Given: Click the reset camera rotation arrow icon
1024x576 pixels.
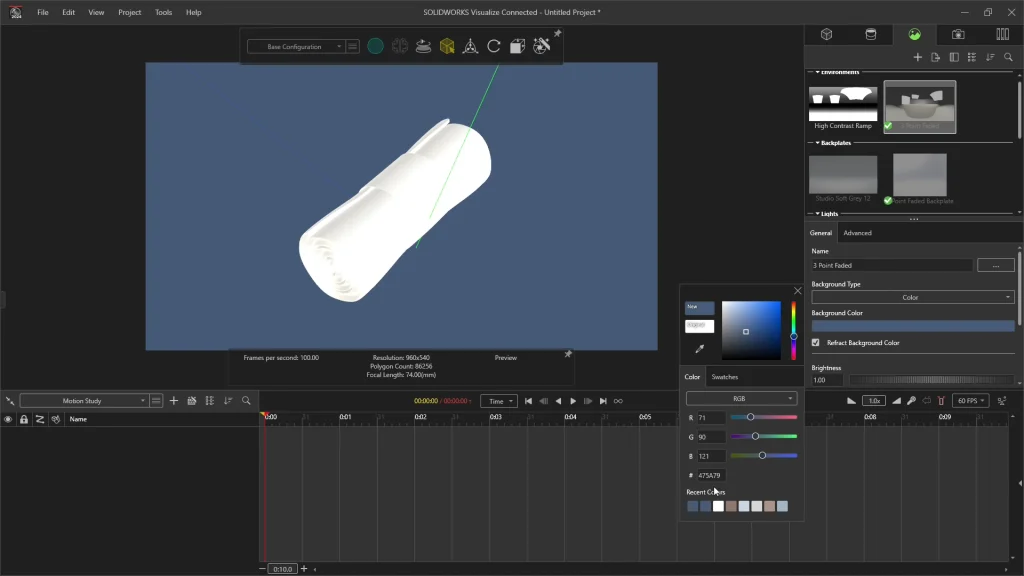Looking at the screenshot, I should point(494,46).
